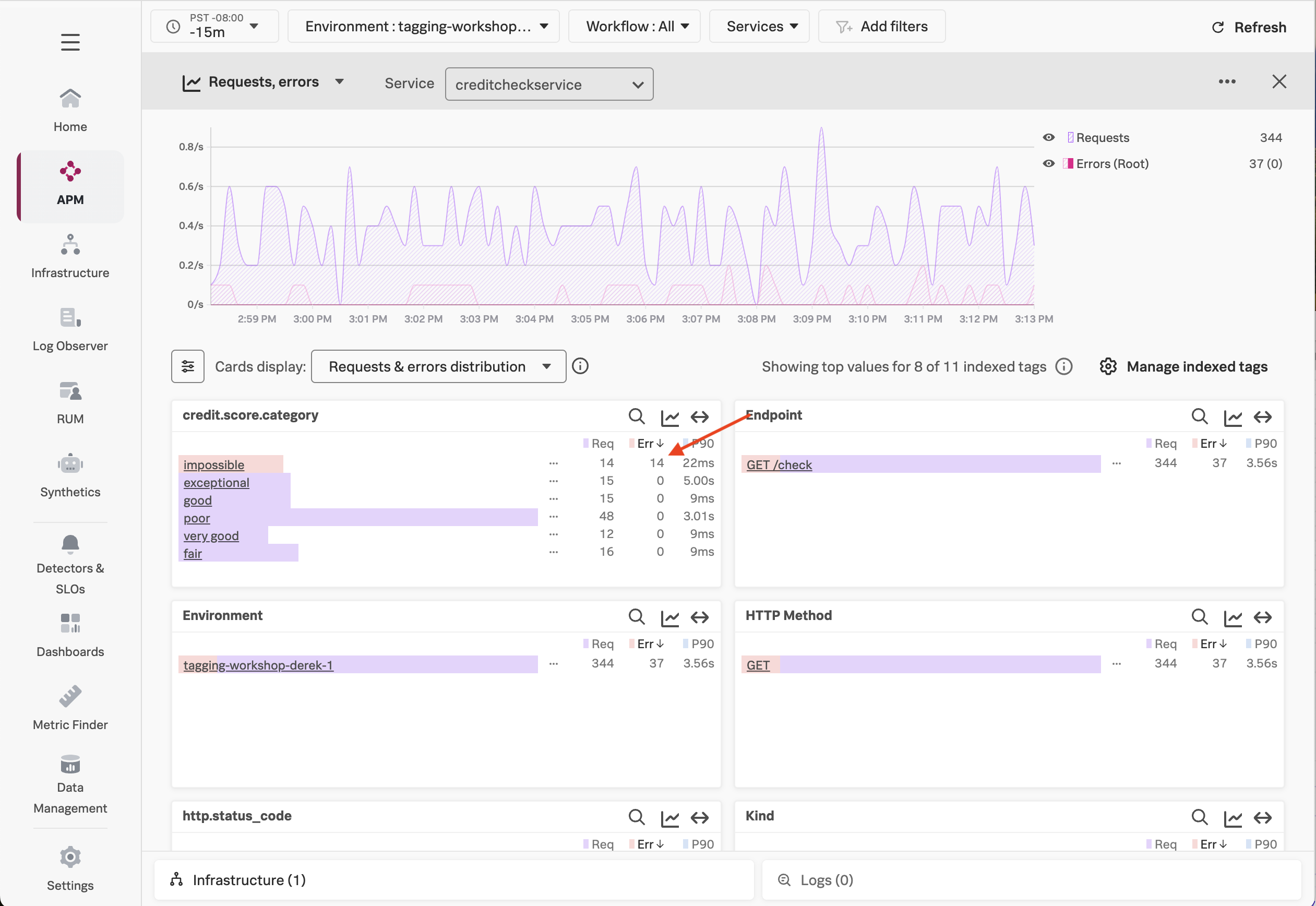Screen dimensions: 1316x906
Task: Expand Cards display distribution dropdown
Action: coord(438,367)
